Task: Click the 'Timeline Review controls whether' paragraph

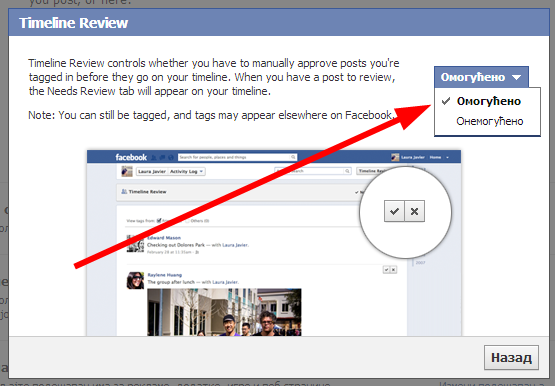Action: tap(214, 77)
